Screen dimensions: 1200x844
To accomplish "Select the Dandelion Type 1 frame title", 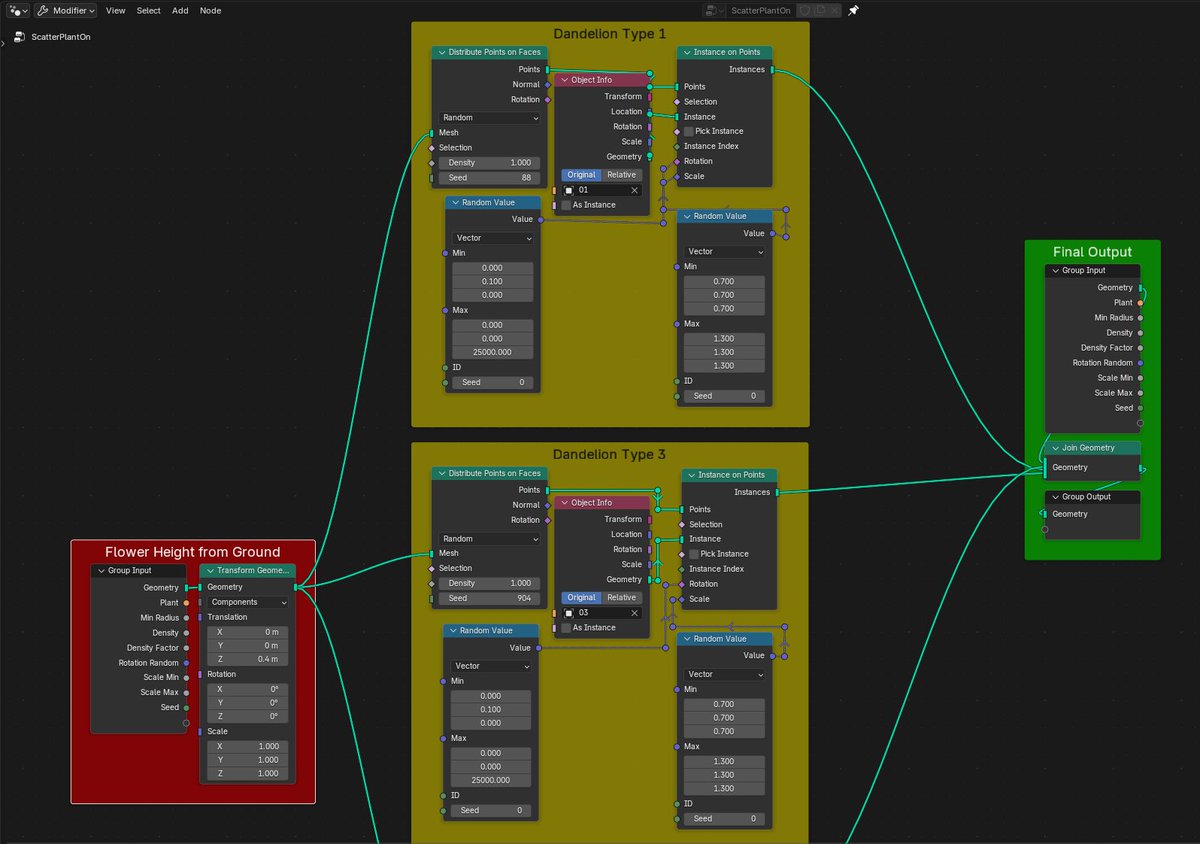I will (609, 34).
